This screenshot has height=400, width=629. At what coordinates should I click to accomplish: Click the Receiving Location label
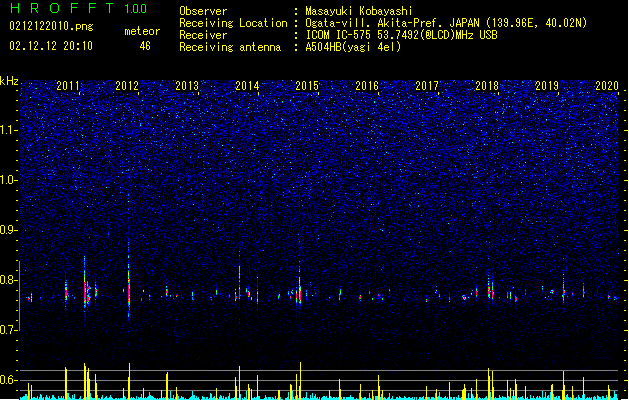click(233, 23)
